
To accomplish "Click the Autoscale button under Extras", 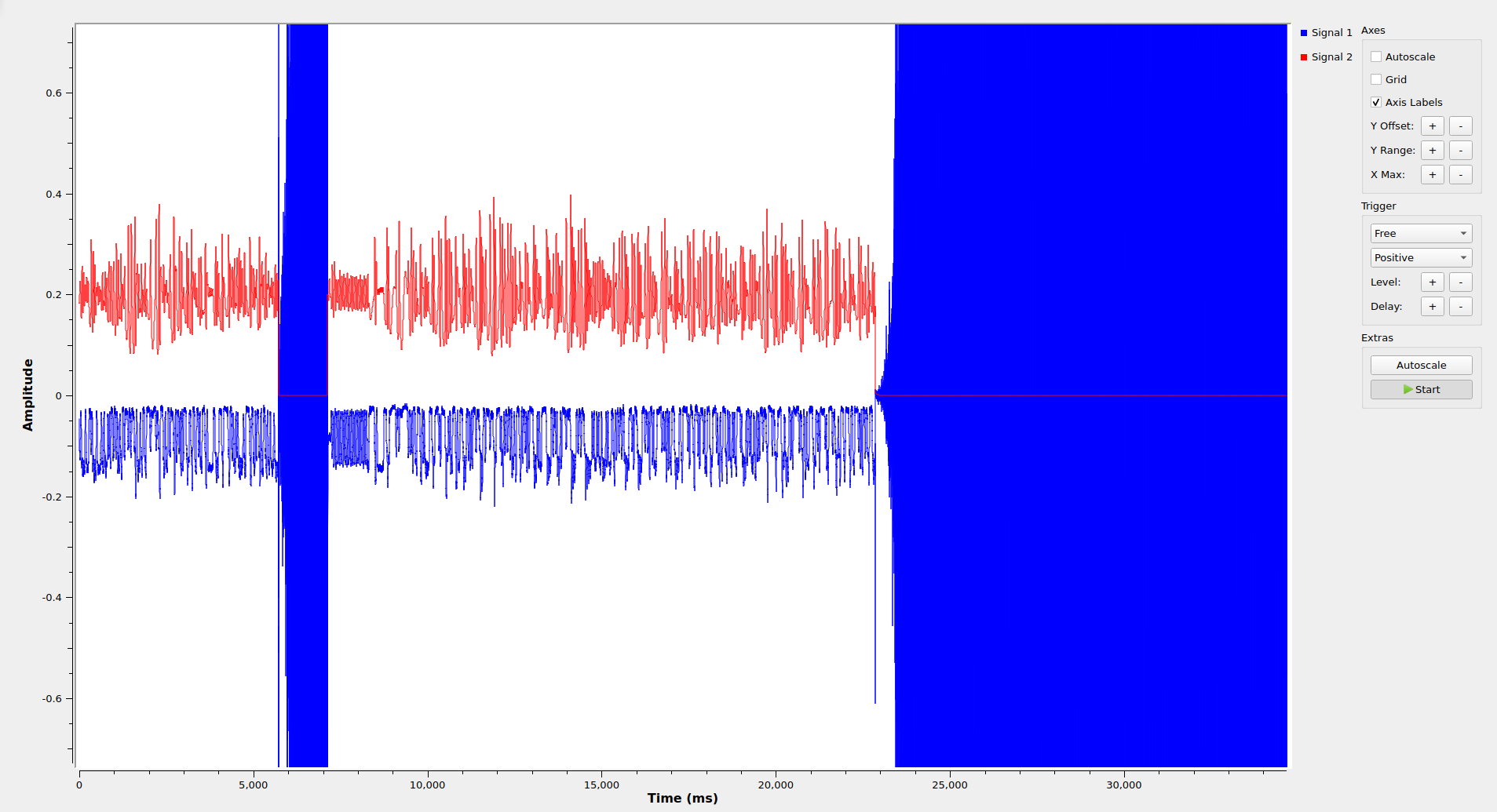I will click(x=1421, y=365).
